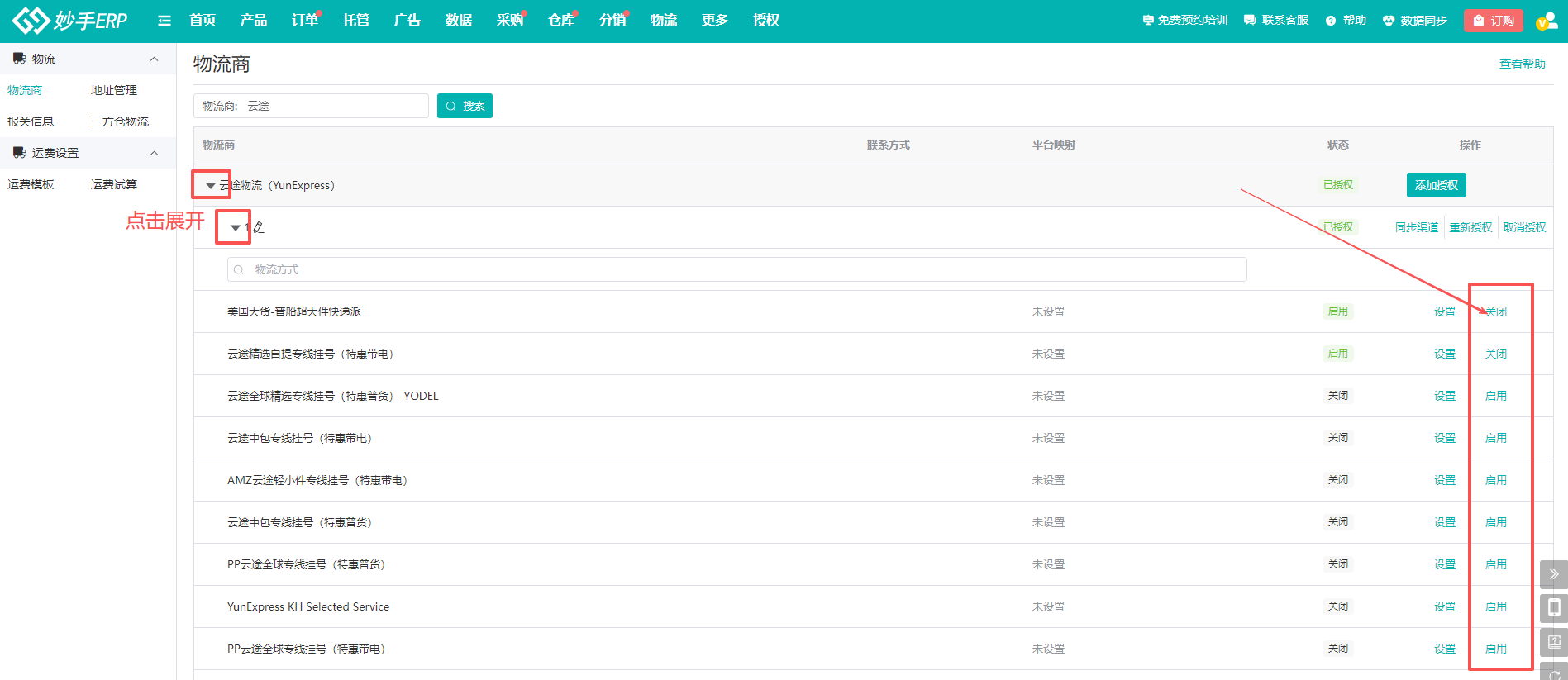Toggle the hamburger sidebar menu icon
Viewport: 1568px width, 680px height.
coord(164,21)
